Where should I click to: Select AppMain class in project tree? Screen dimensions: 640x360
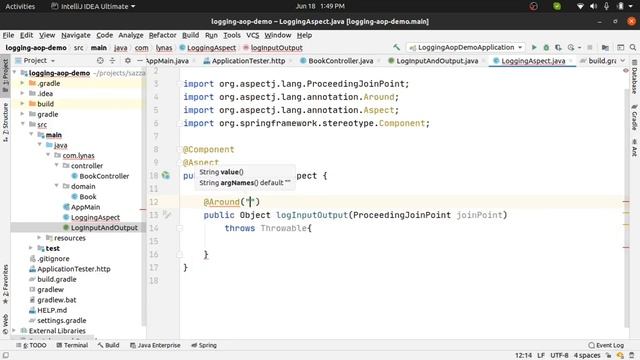click(x=85, y=207)
